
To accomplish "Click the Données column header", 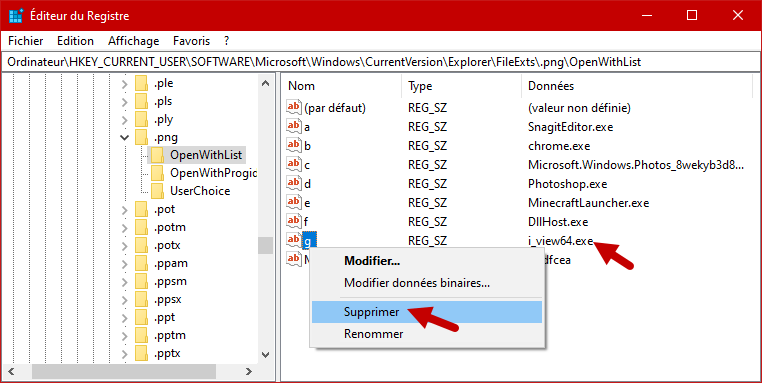I will tap(637, 86).
